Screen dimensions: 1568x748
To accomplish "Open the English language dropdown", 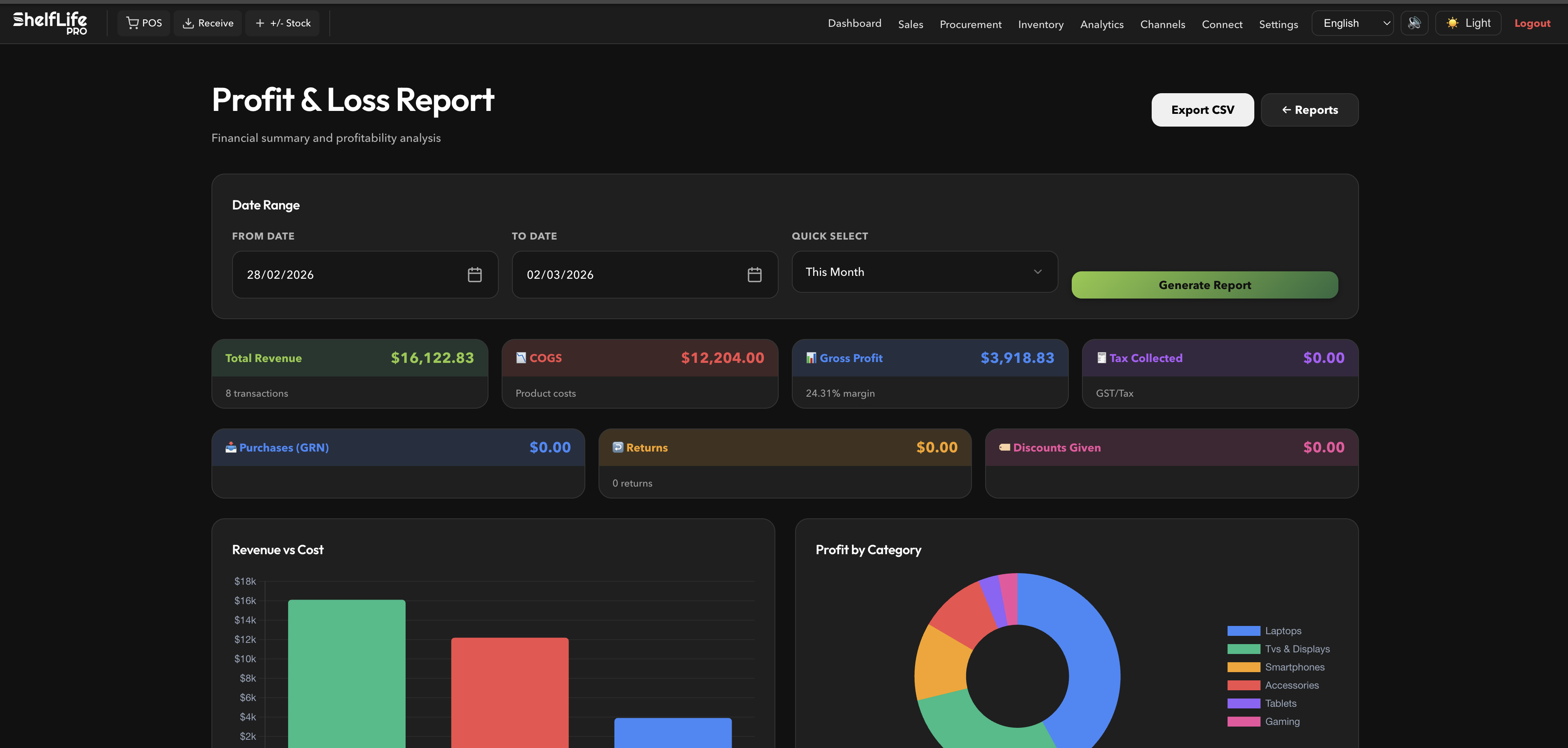I will tap(1352, 23).
